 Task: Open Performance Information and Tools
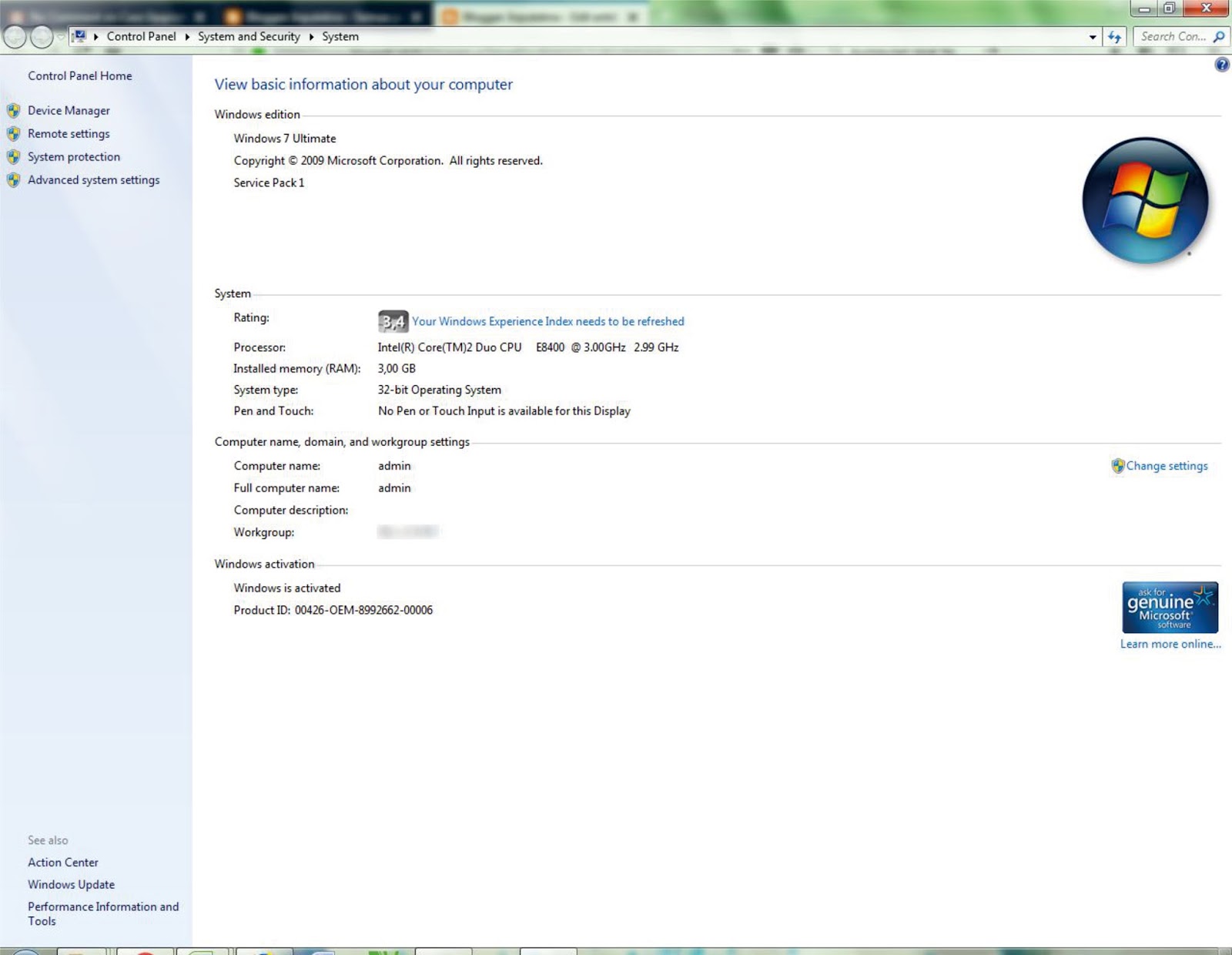coord(103,914)
